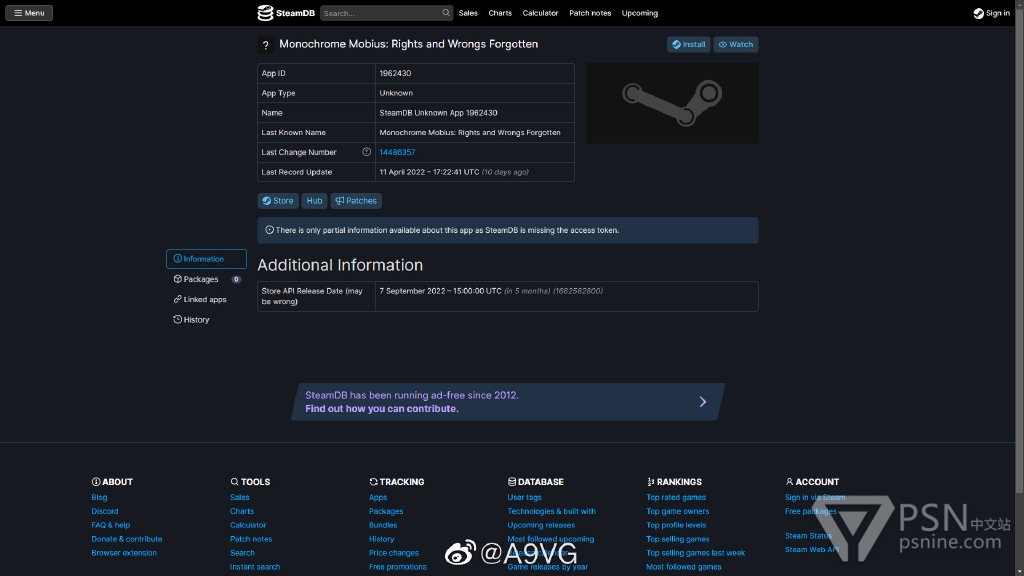Screen dimensions: 1024x576
Task: Select the Linked apps tab
Action: 206,299
